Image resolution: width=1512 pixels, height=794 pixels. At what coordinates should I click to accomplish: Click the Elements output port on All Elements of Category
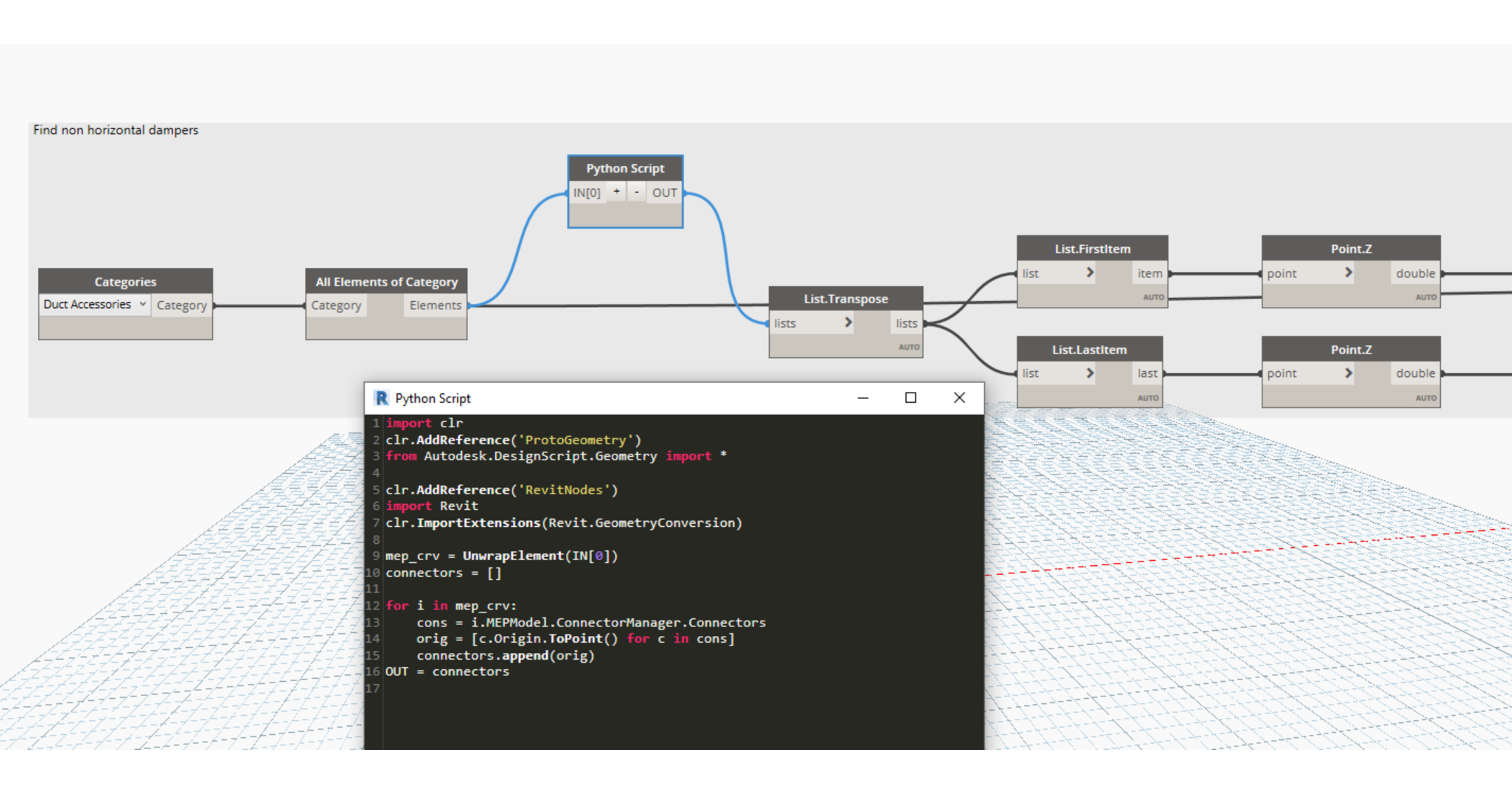(434, 305)
